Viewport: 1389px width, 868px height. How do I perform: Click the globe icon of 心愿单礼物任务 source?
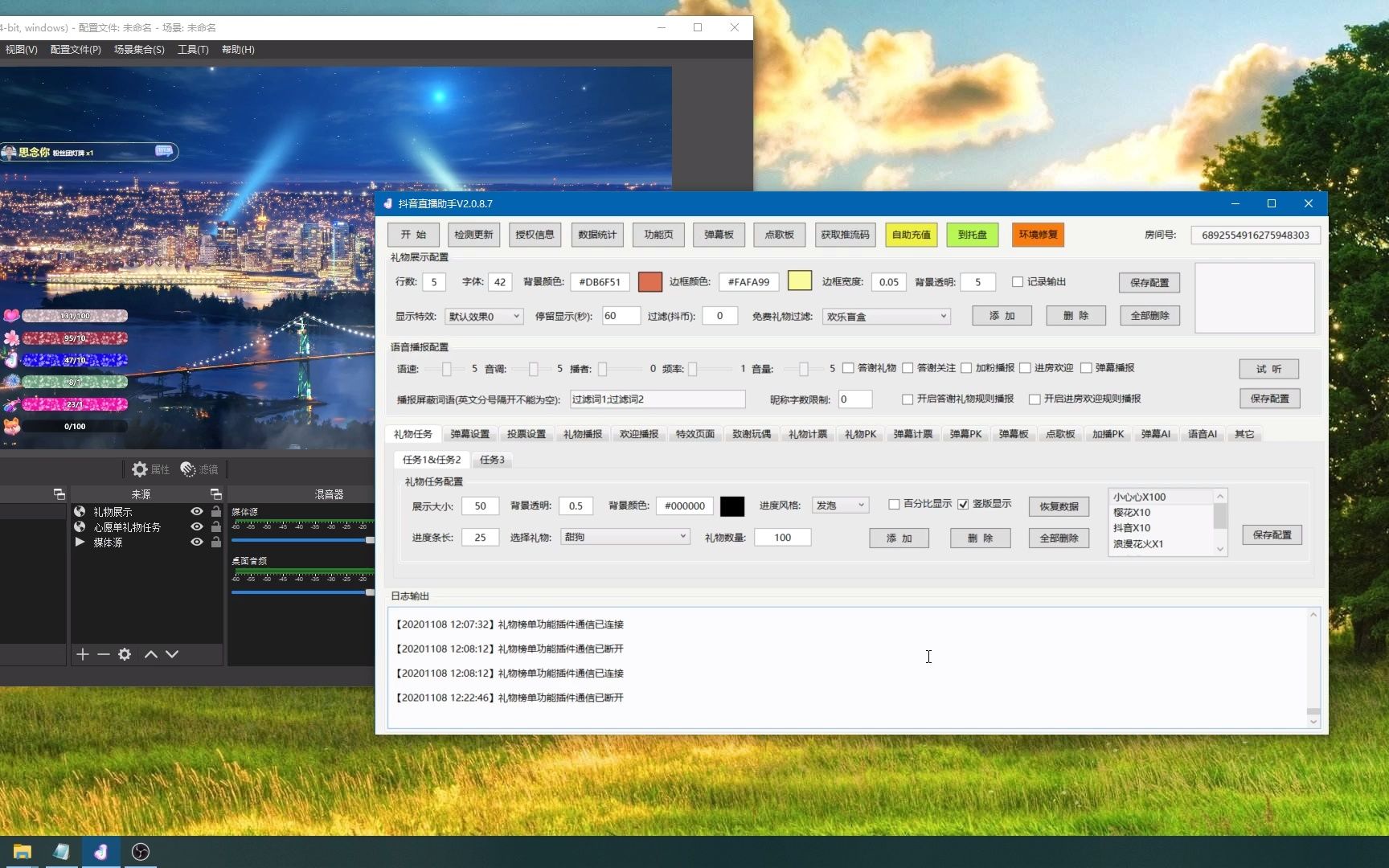pos(80,526)
